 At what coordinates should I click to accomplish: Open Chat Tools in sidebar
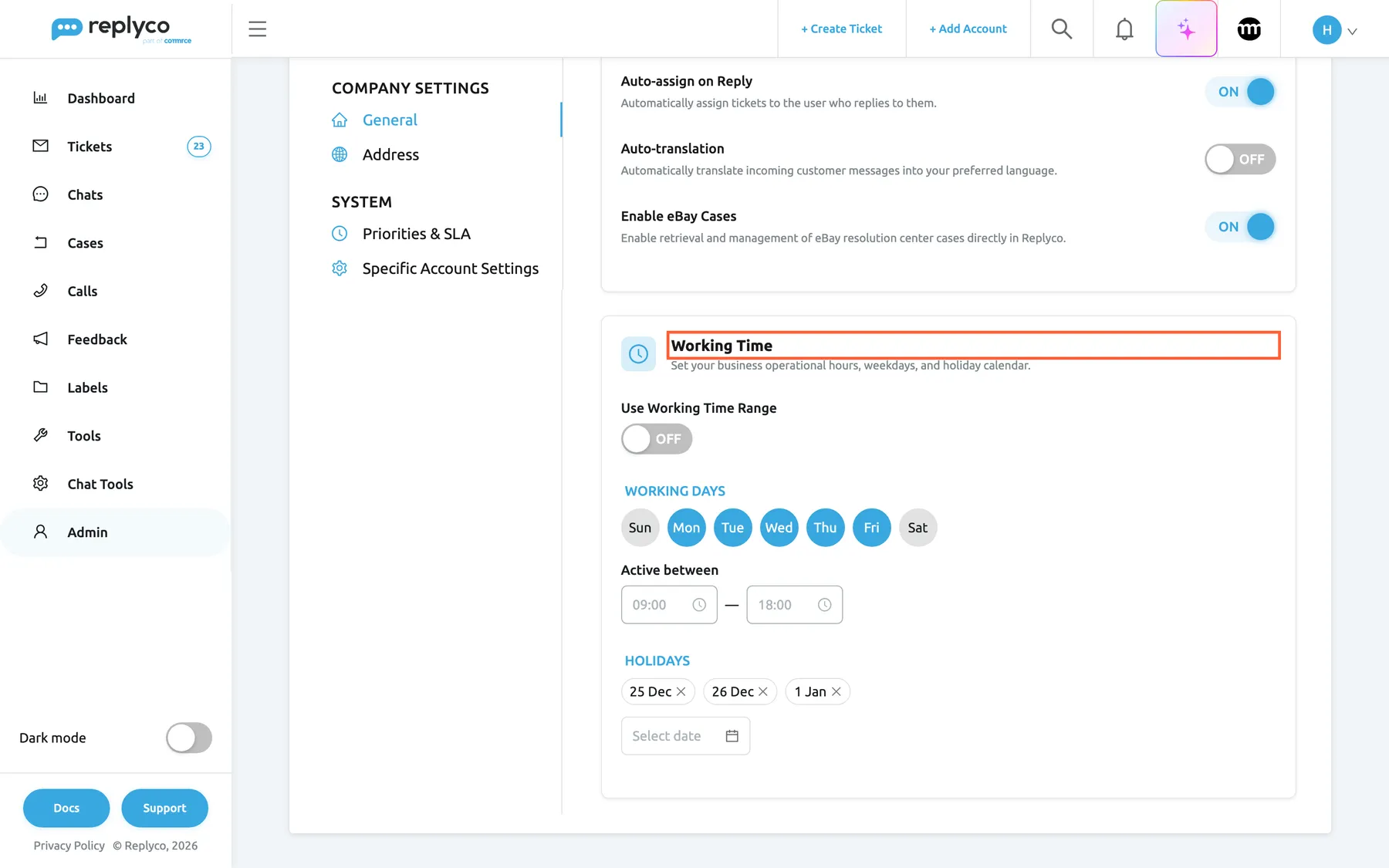(116, 484)
